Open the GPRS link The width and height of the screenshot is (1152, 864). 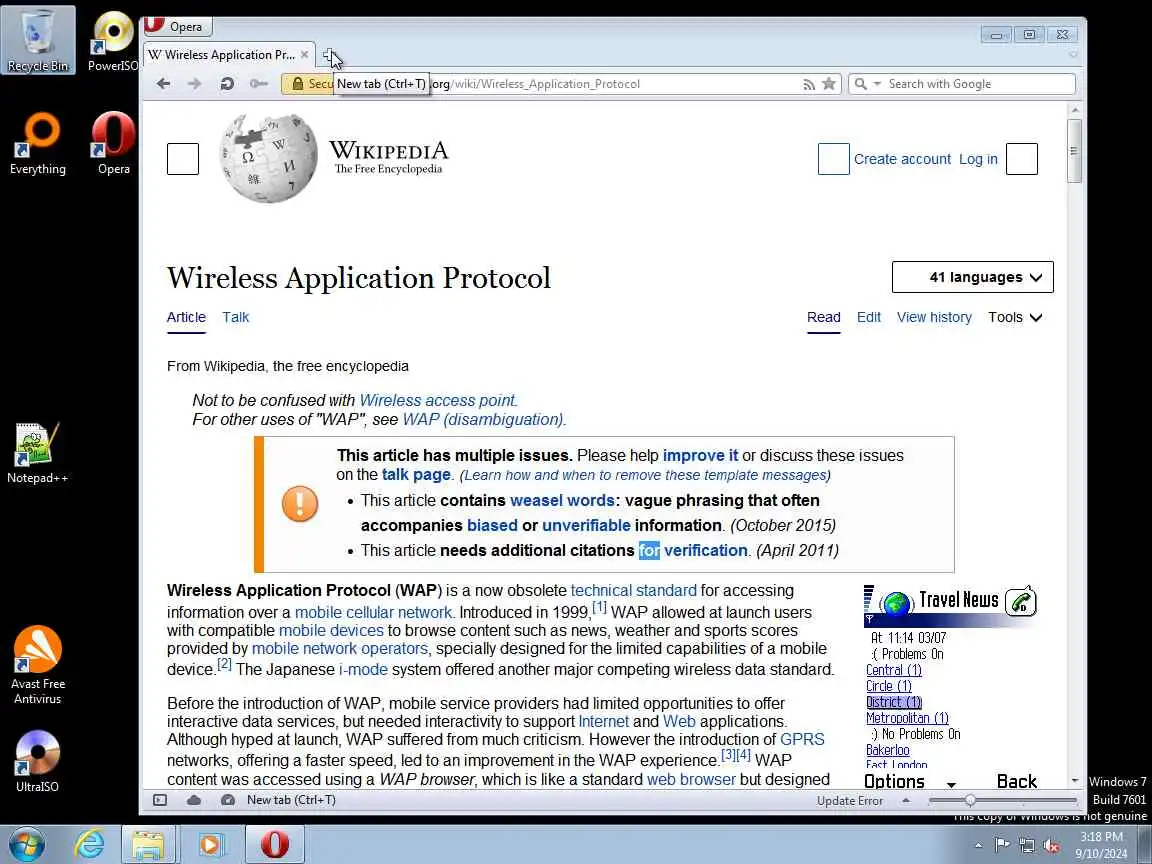pos(802,739)
